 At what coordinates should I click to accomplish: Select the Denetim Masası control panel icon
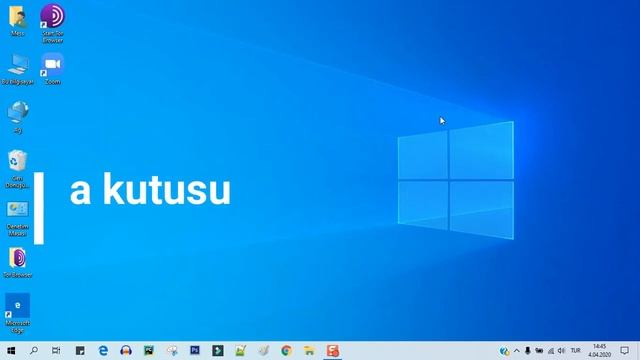pyautogui.click(x=18, y=219)
